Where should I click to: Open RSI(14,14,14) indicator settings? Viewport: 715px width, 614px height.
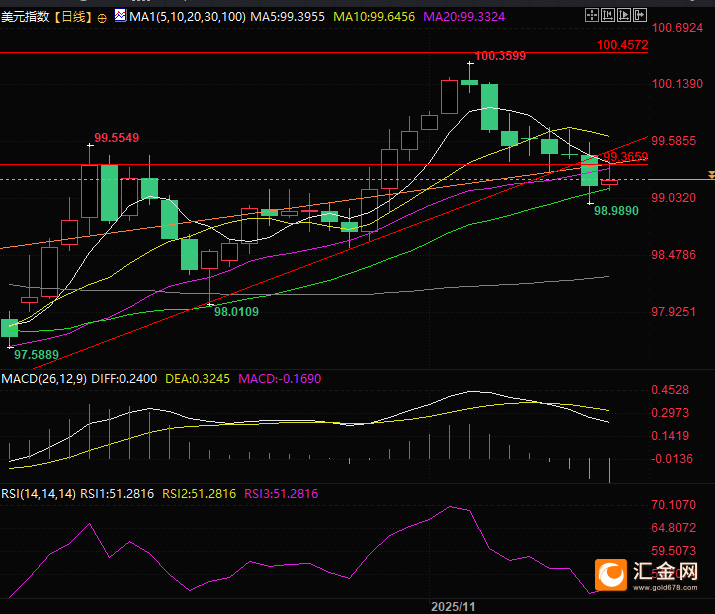[x=38, y=494]
